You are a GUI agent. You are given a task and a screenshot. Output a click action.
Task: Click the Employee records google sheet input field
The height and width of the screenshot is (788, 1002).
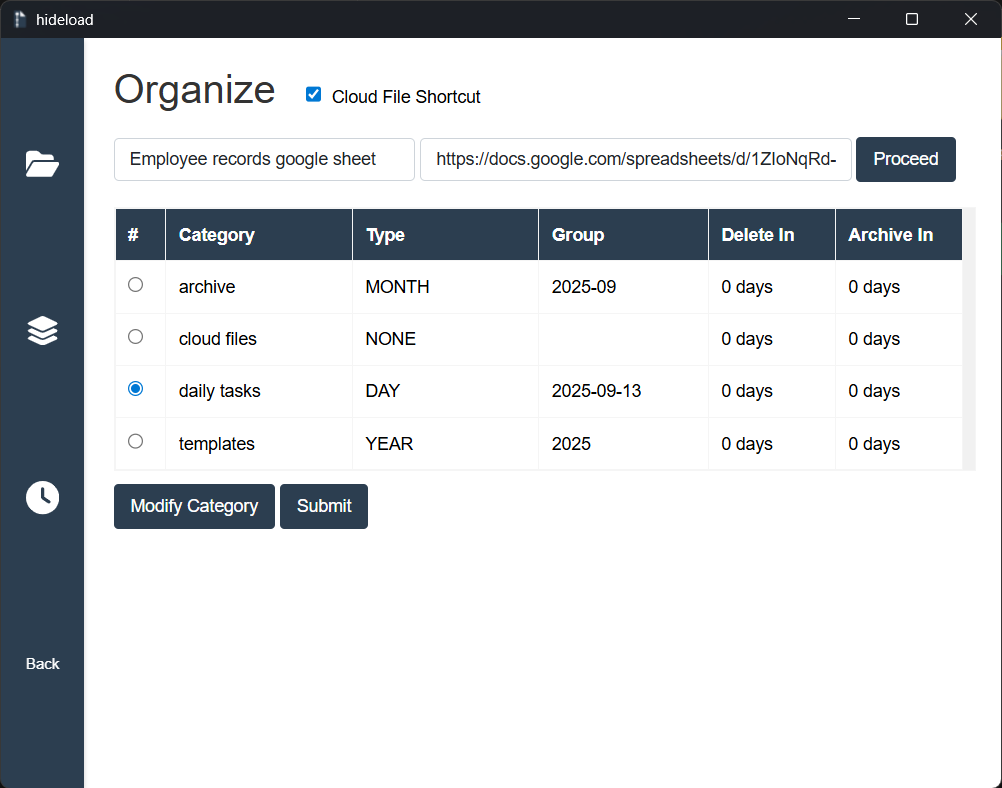[264, 159]
